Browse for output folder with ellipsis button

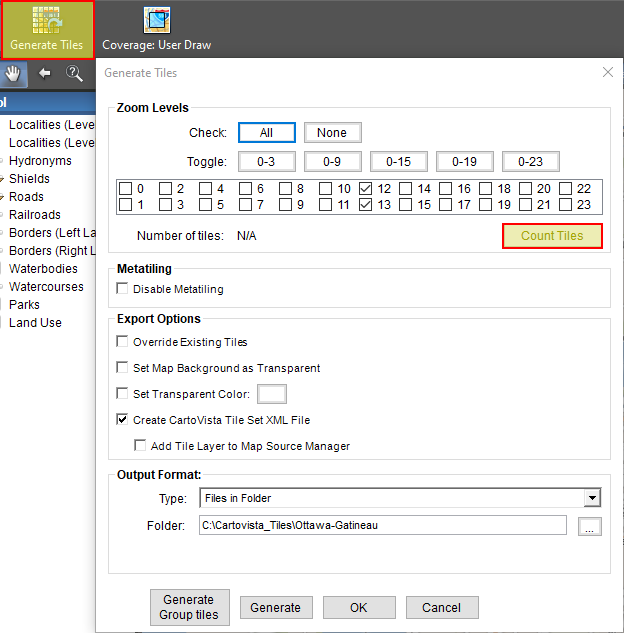[590, 526]
